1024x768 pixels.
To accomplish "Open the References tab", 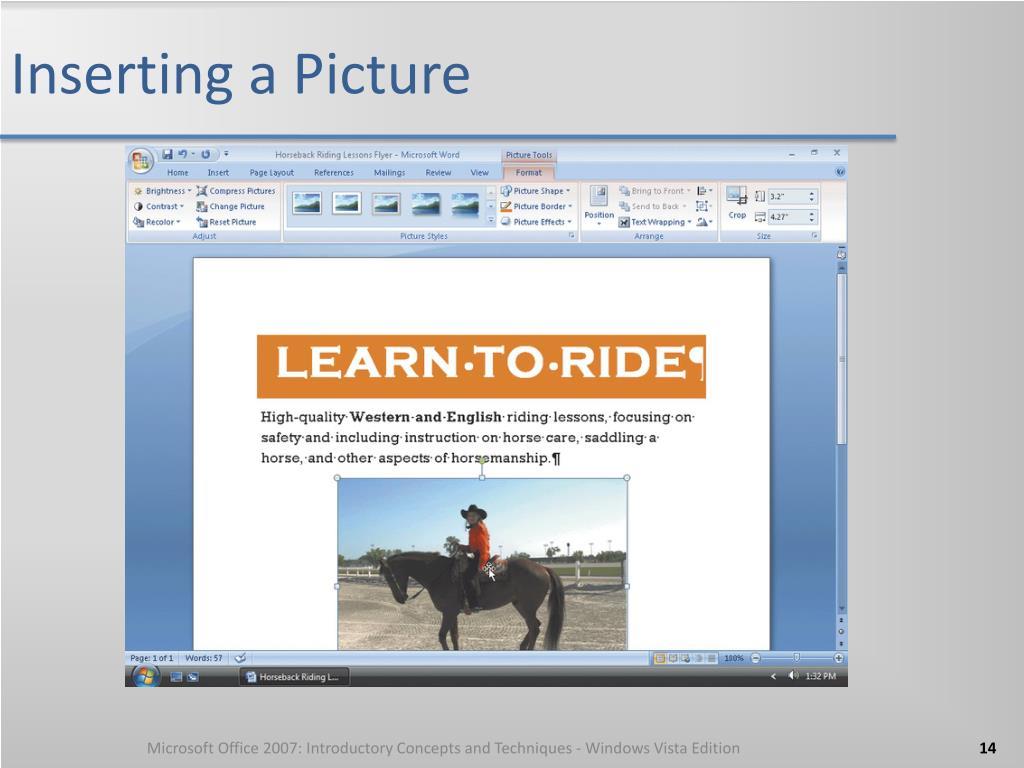I will click(334, 172).
